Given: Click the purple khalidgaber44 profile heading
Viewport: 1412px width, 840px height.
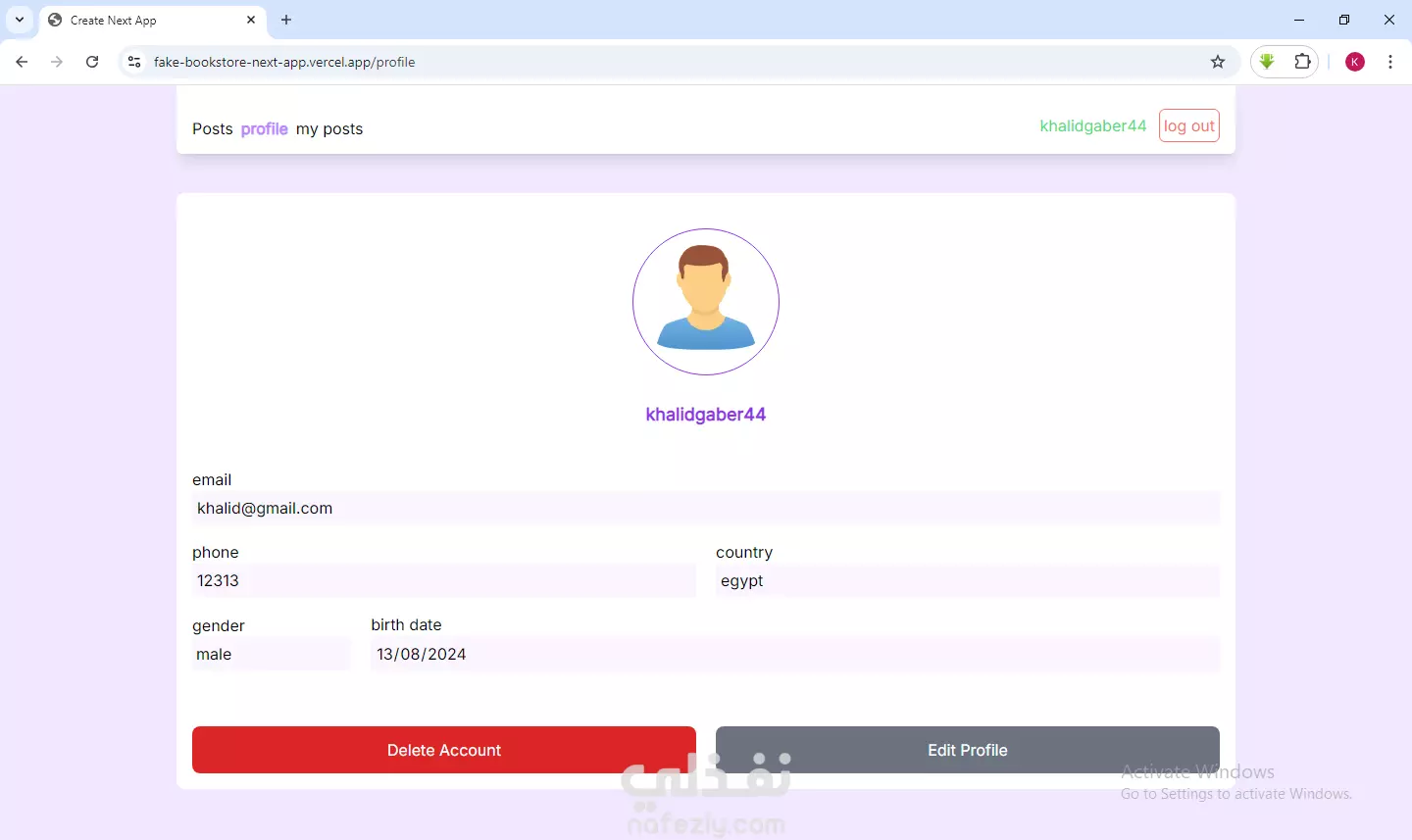Looking at the screenshot, I should coord(706,415).
